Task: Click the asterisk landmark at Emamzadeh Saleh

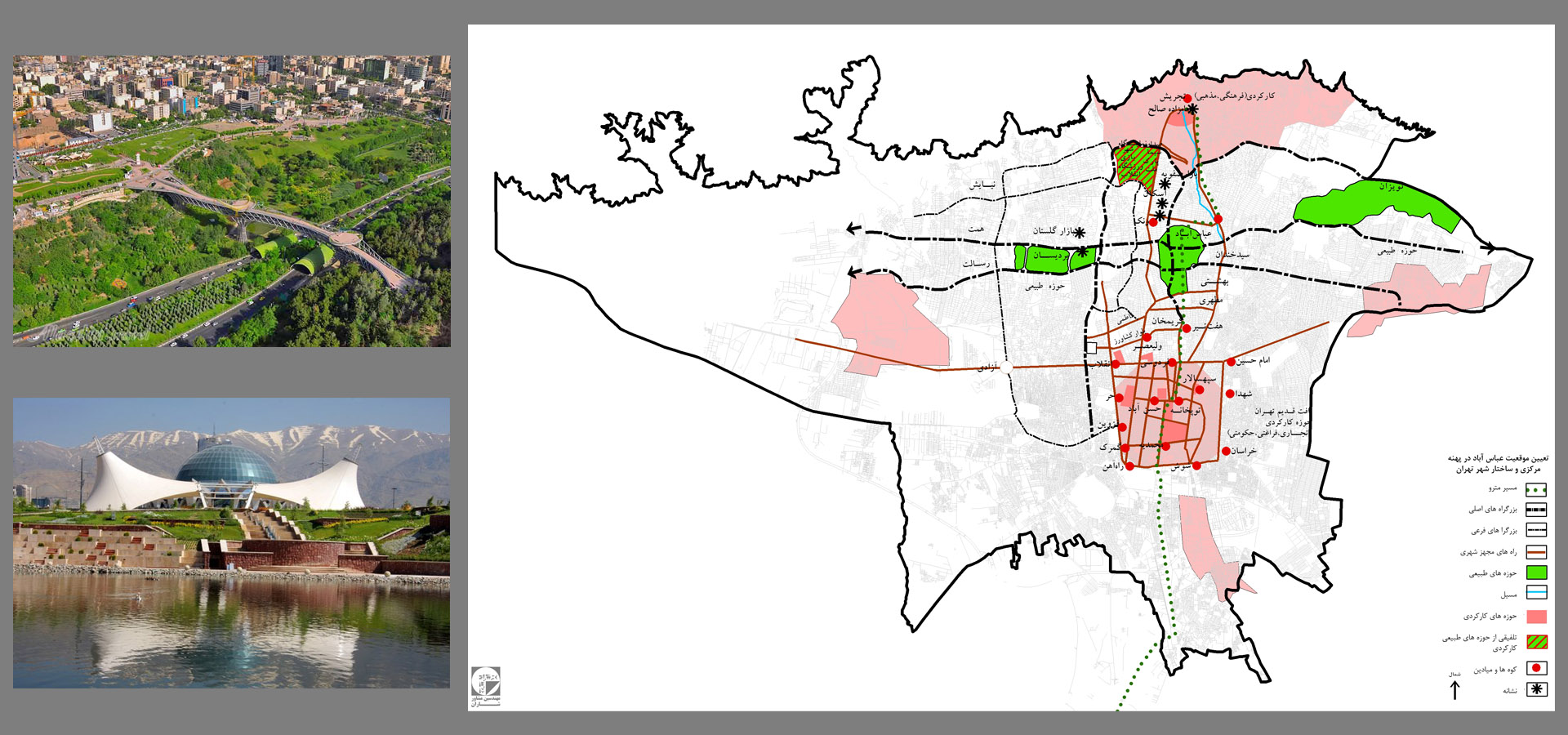Action: click(x=1193, y=109)
